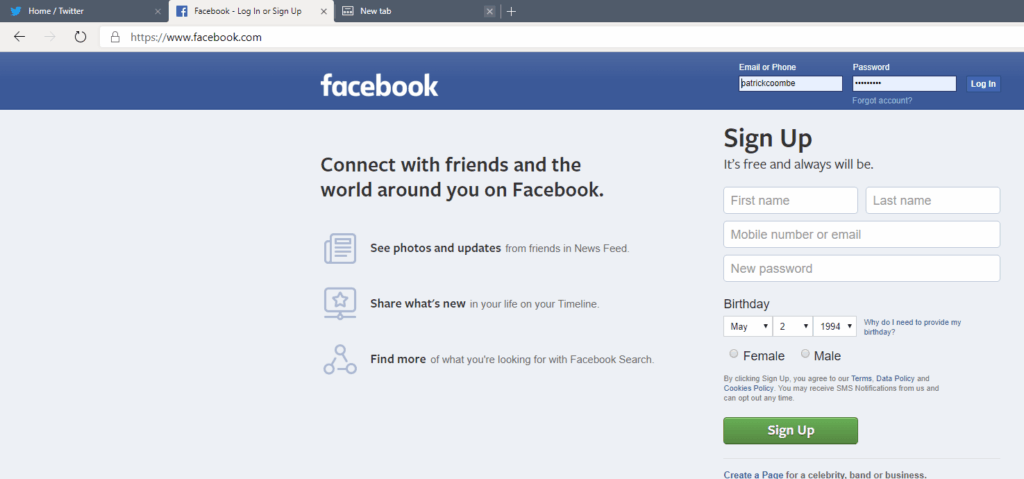Expand the birthday month dropdown showing May
The width and height of the screenshot is (1024, 479).
[748, 326]
